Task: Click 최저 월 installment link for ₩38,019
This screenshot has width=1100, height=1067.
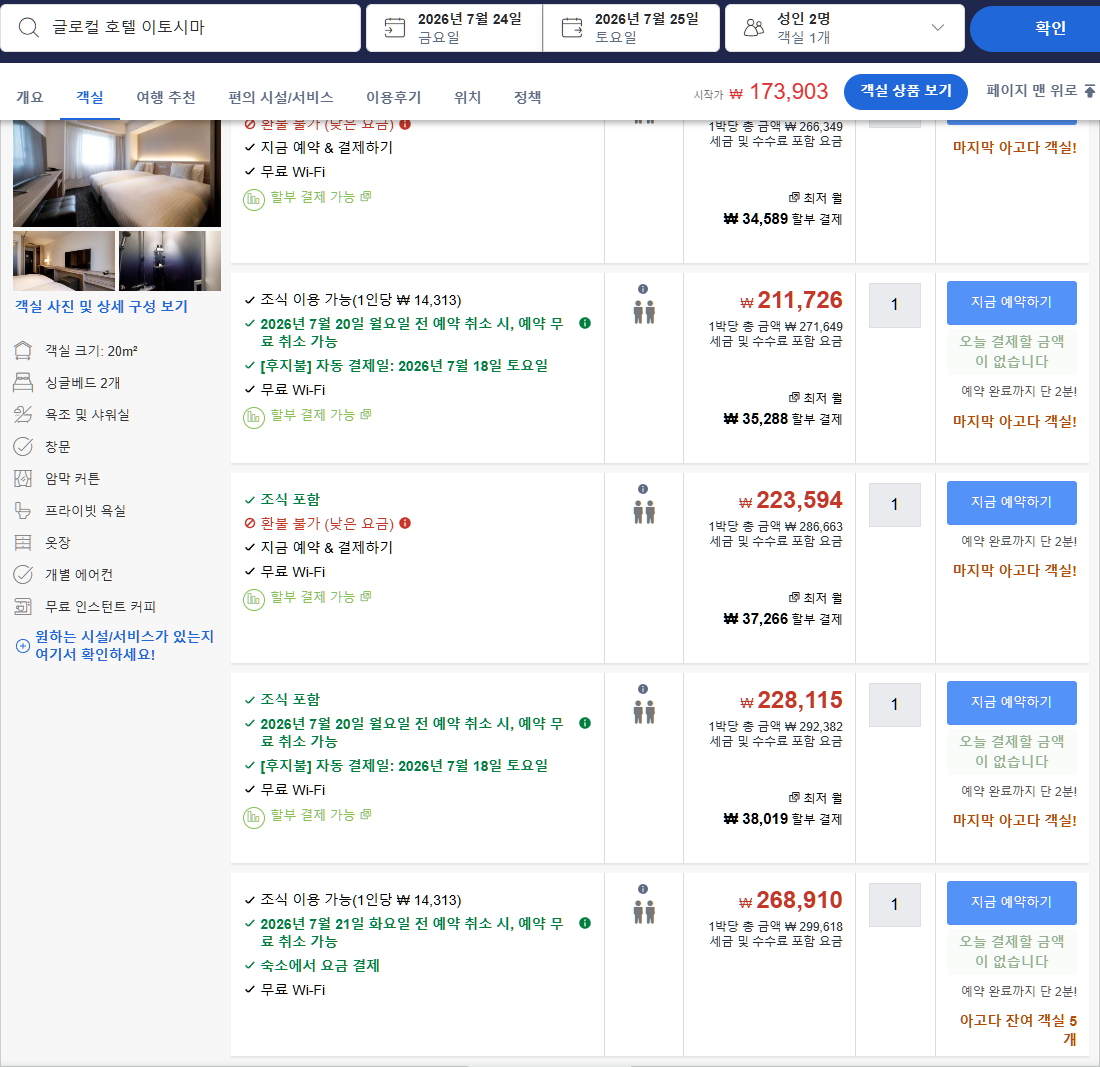Action: (x=815, y=798)
